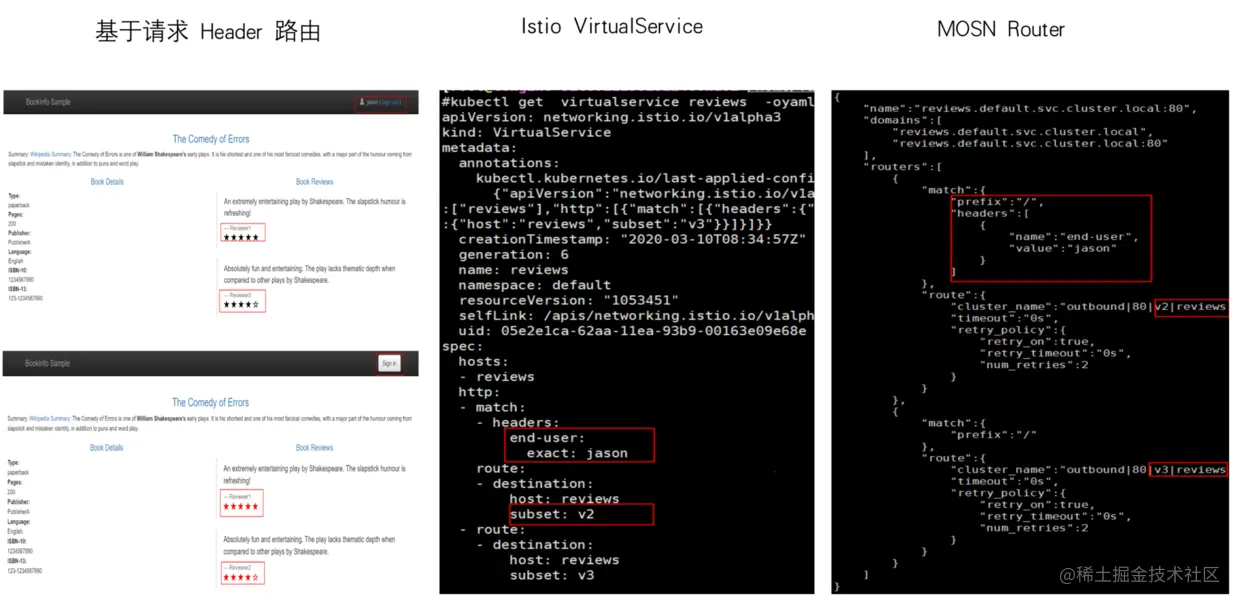Click the 'spec:' line in the YAML

click(462, 346)
